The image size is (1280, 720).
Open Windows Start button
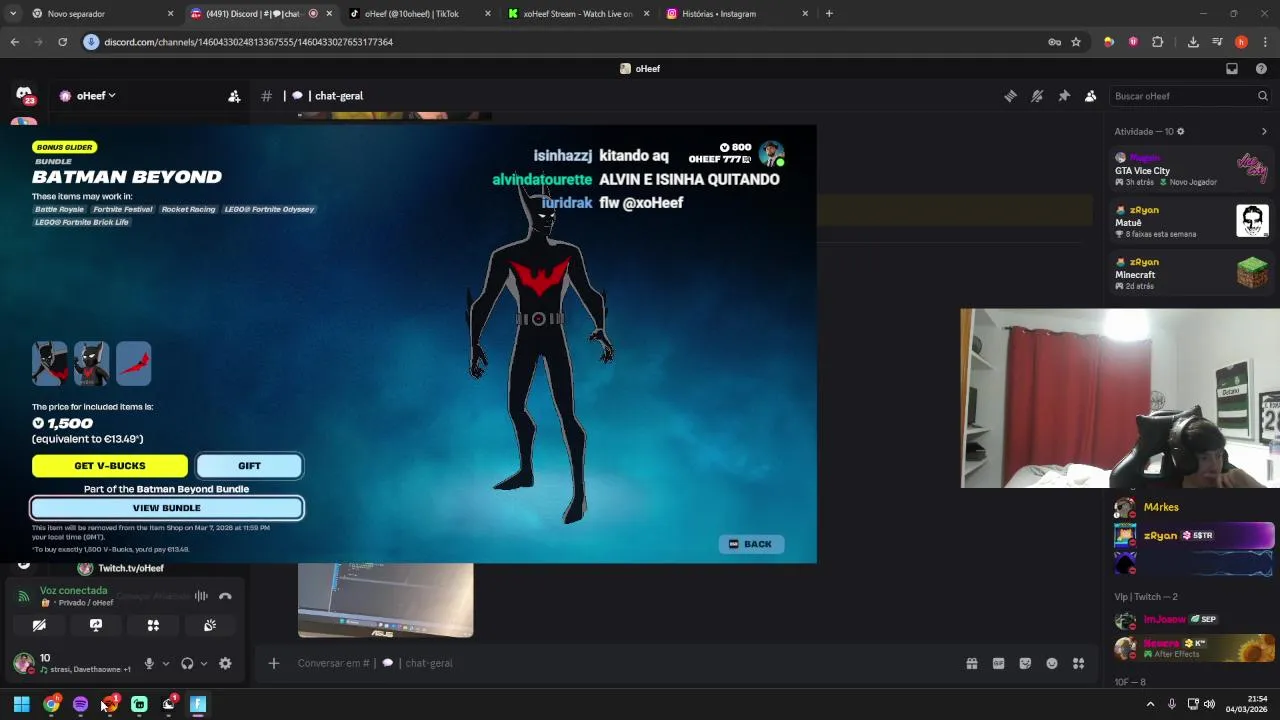click(21, 704)
